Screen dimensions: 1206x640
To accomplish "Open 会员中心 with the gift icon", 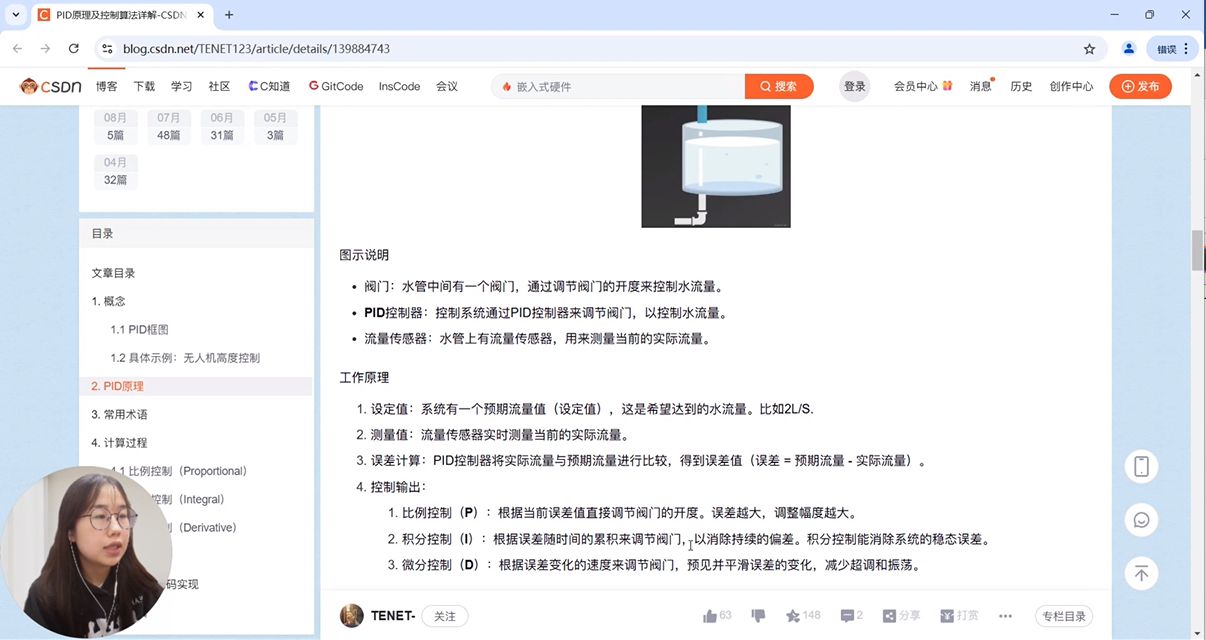I will point(923,87).
